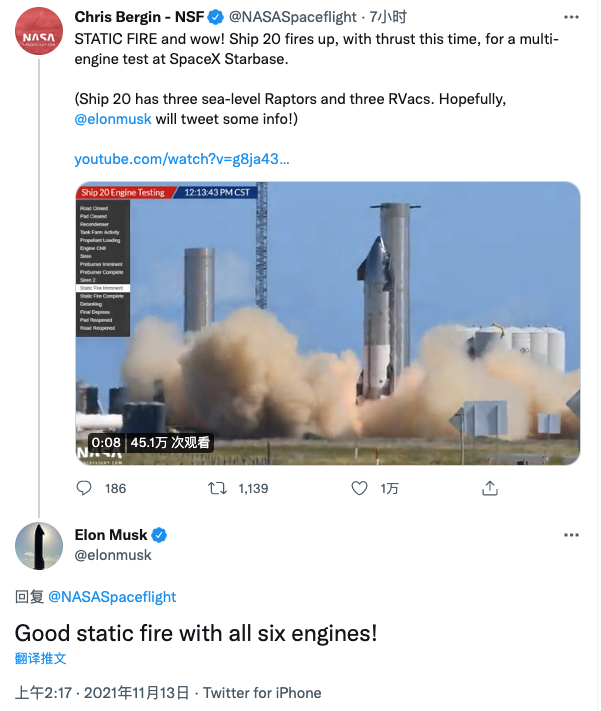Image resolution: width=601 pixels, height=711 pixels.
Task: Click the Chris Bergin - NSF name
Action: pyautogui.click(x=138, y=18)
